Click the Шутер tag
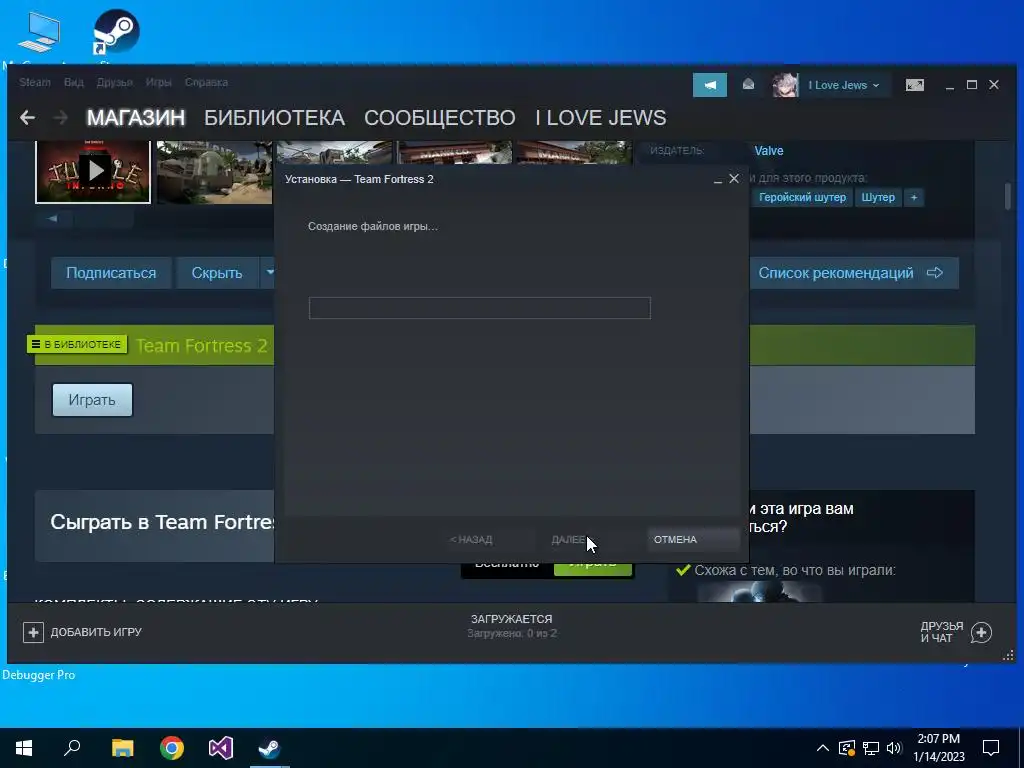Viewport: 1024px width, 768px height. 878,197
